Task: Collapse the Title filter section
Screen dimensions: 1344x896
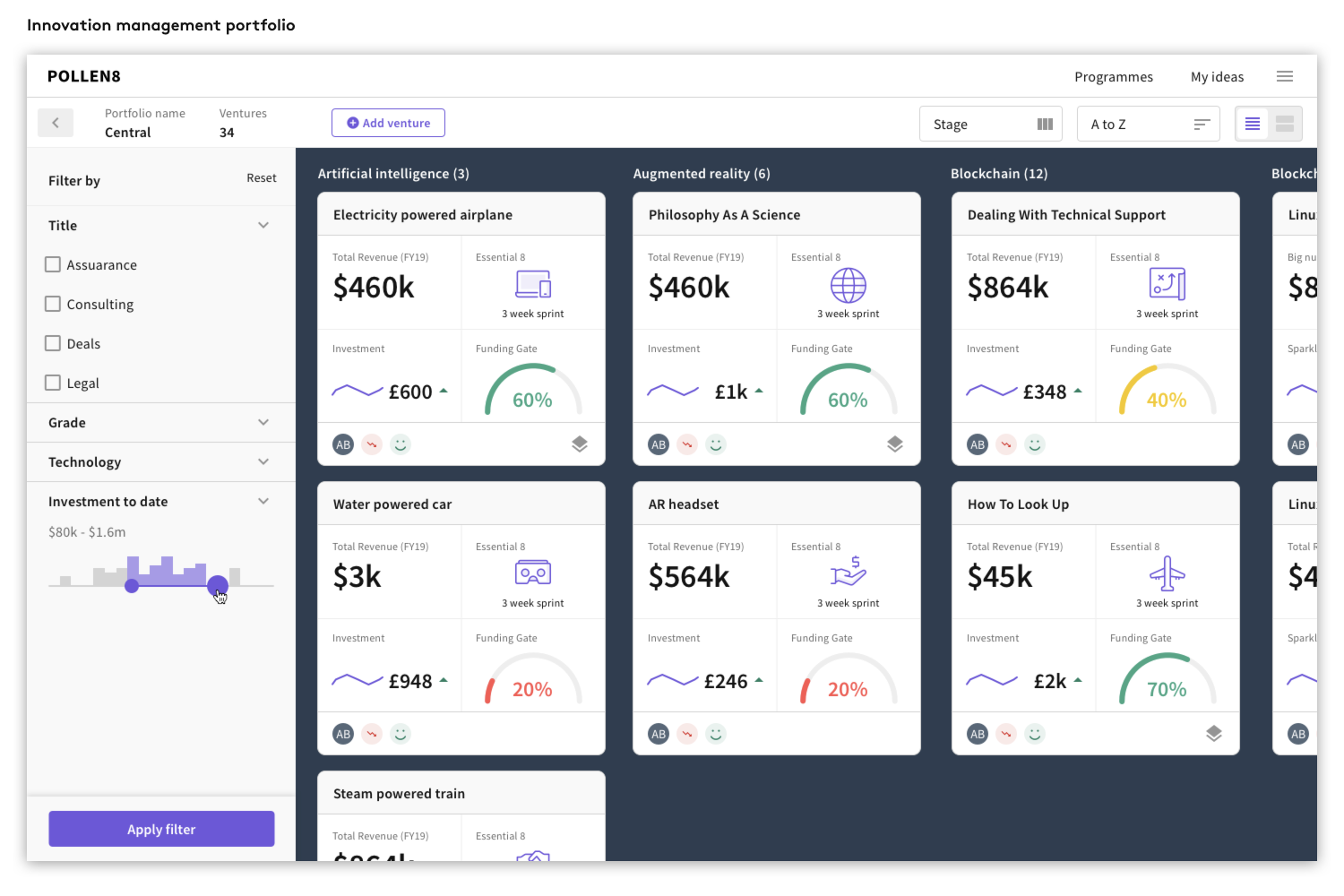Action: coord(263,225)
